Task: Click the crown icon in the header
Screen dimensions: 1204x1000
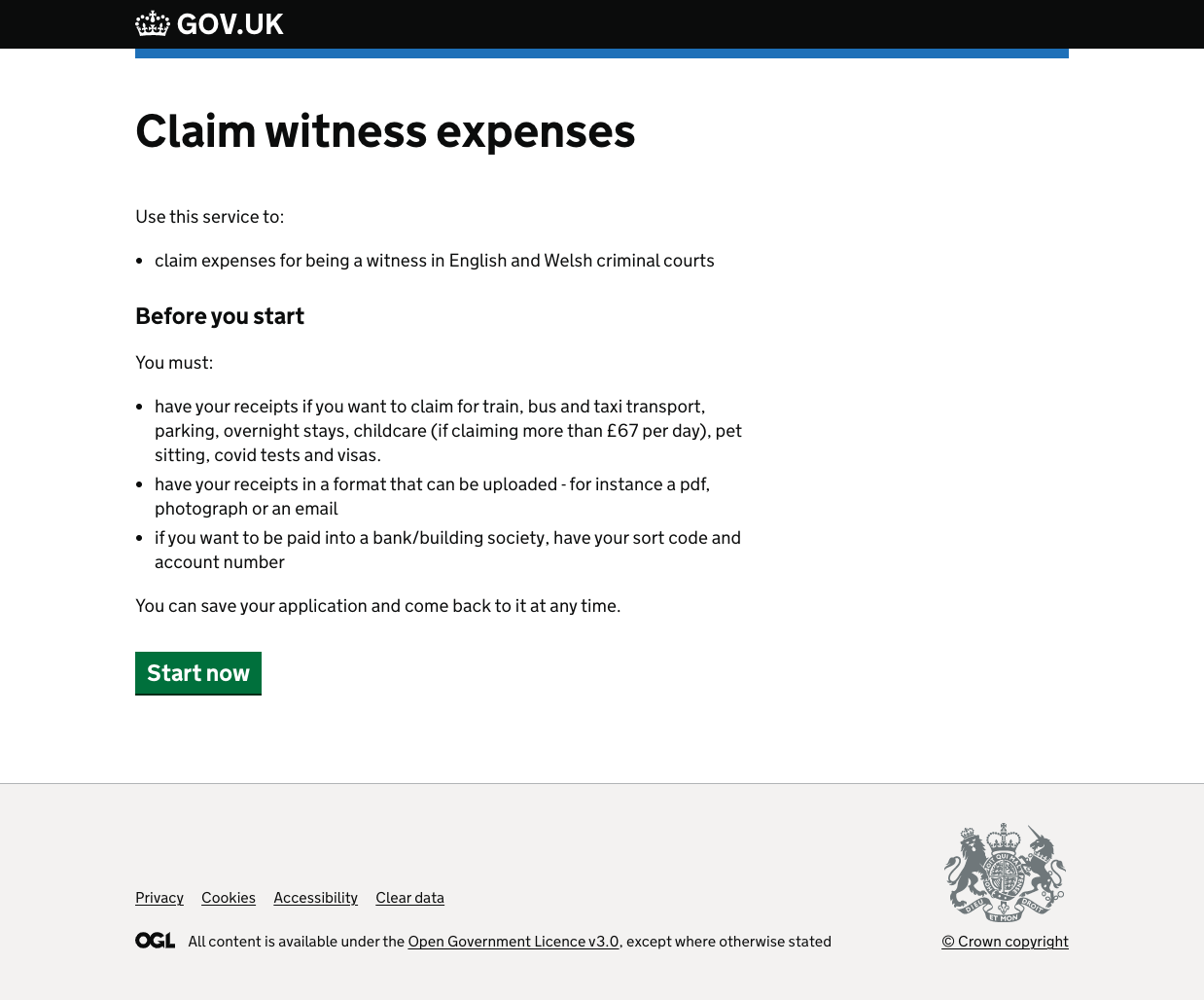Action: (153, 23)
